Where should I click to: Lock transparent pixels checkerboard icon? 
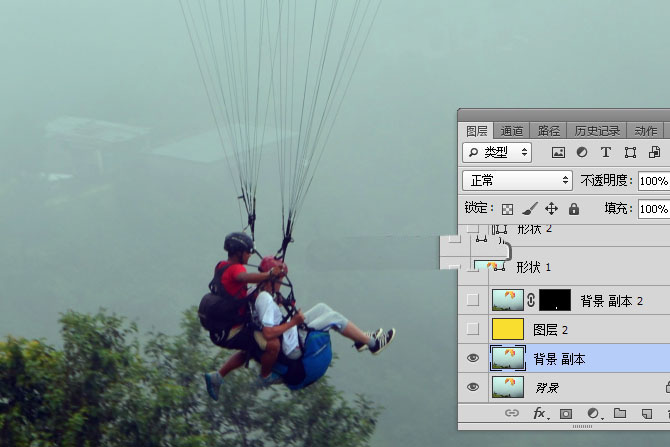point(507,209)
